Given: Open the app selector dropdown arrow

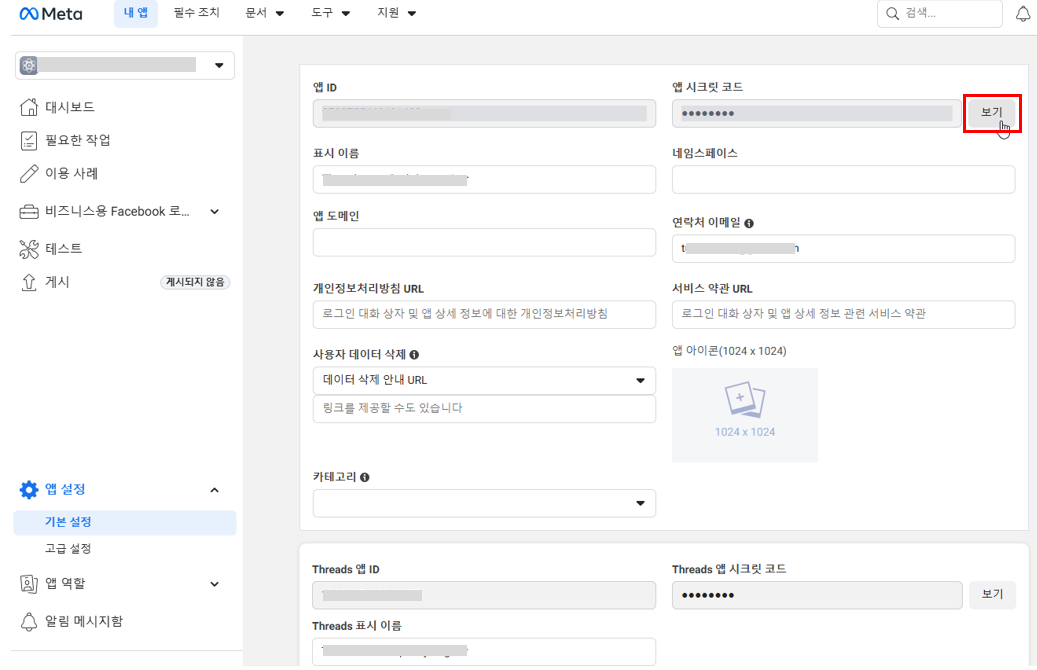Looking at the screenshot, I should click(x=219, y=65).
